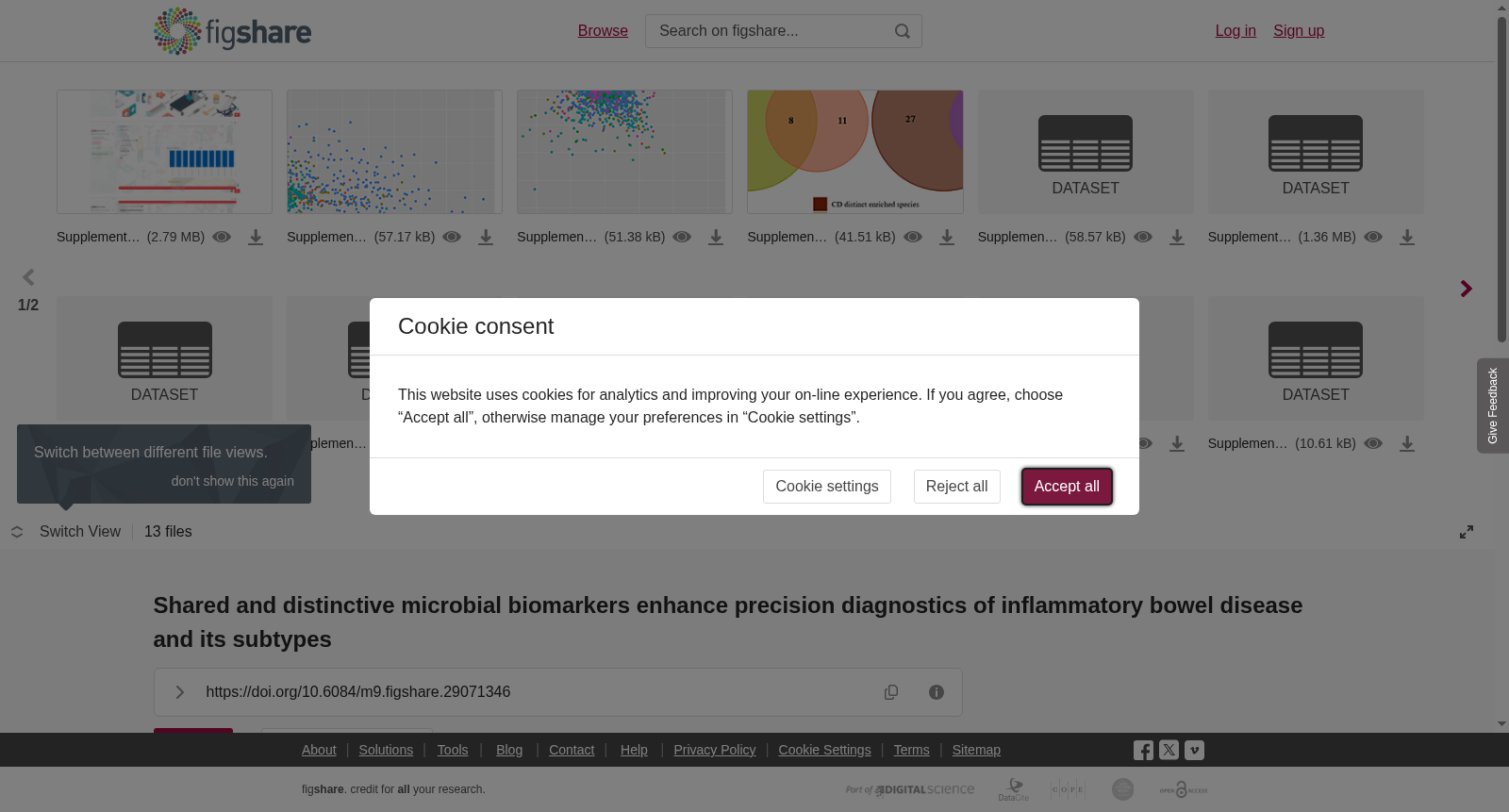Reject all cookies

pyautogui.click(x=956, y=487)
